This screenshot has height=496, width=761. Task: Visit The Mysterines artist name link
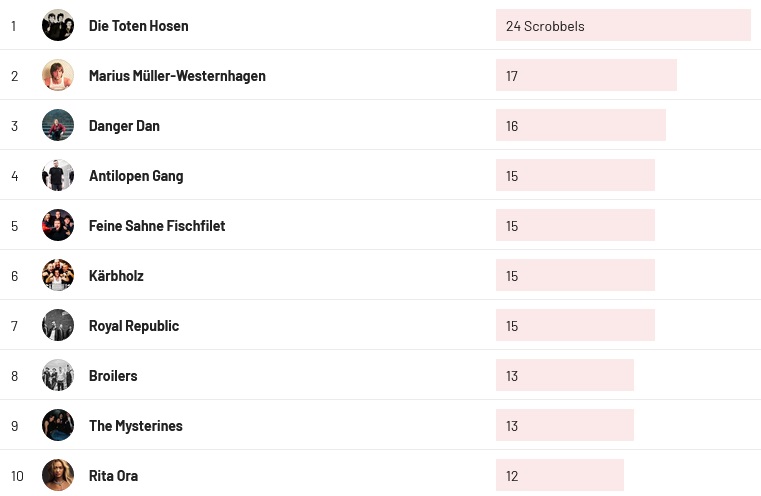136,426
